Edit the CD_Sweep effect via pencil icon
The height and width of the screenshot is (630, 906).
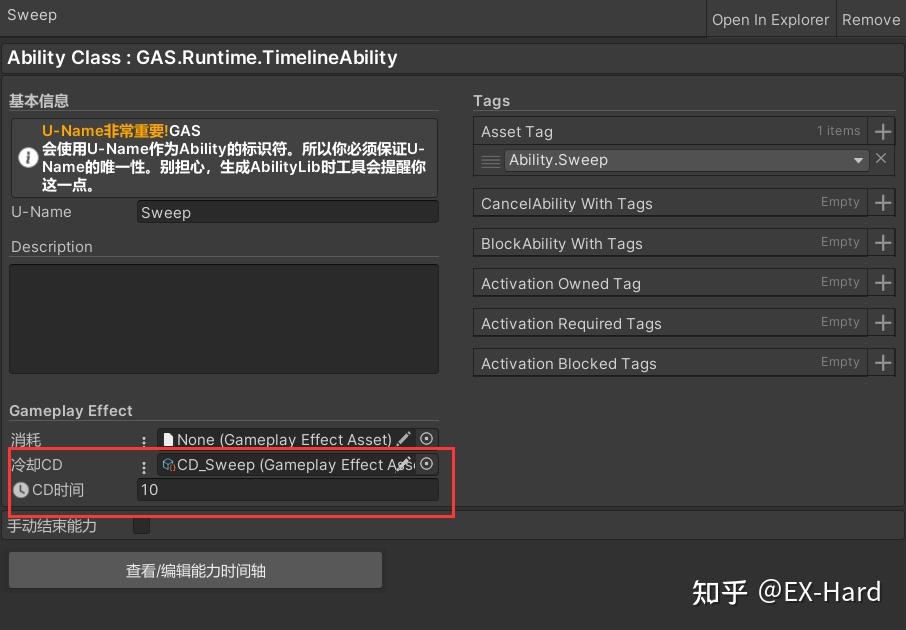pyautogui.click(x=406, y=463)
